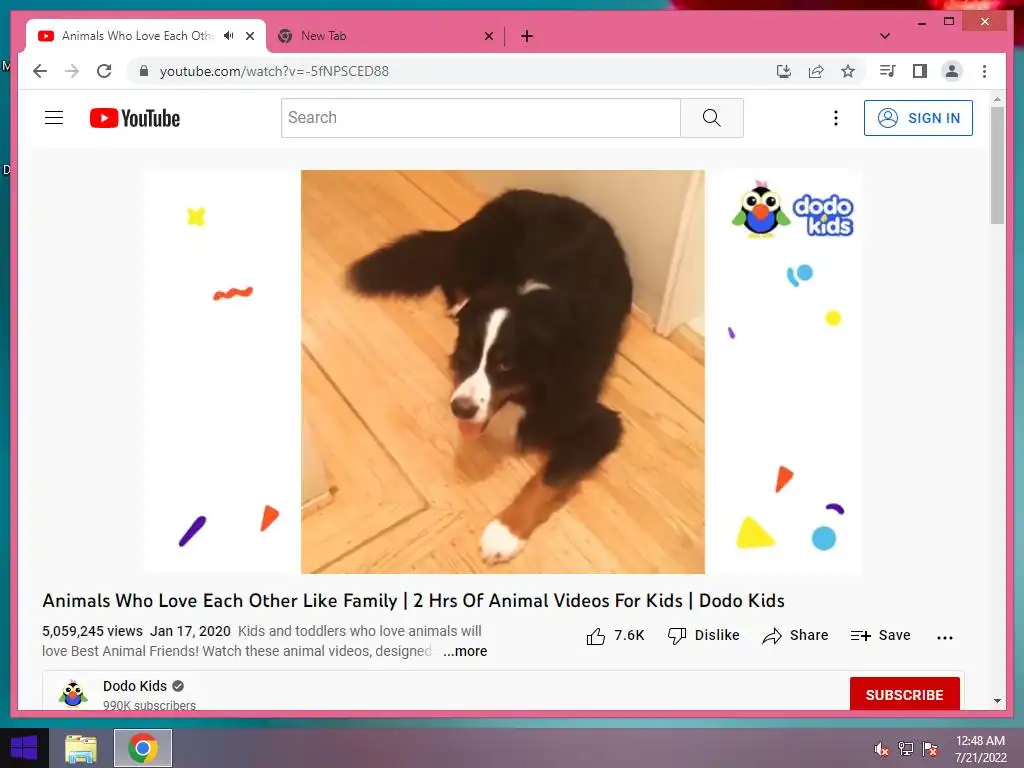Open a new browser tab
Image resolution: width=1024 pixels, height=768 pixels.
click(x=527, y=36)
